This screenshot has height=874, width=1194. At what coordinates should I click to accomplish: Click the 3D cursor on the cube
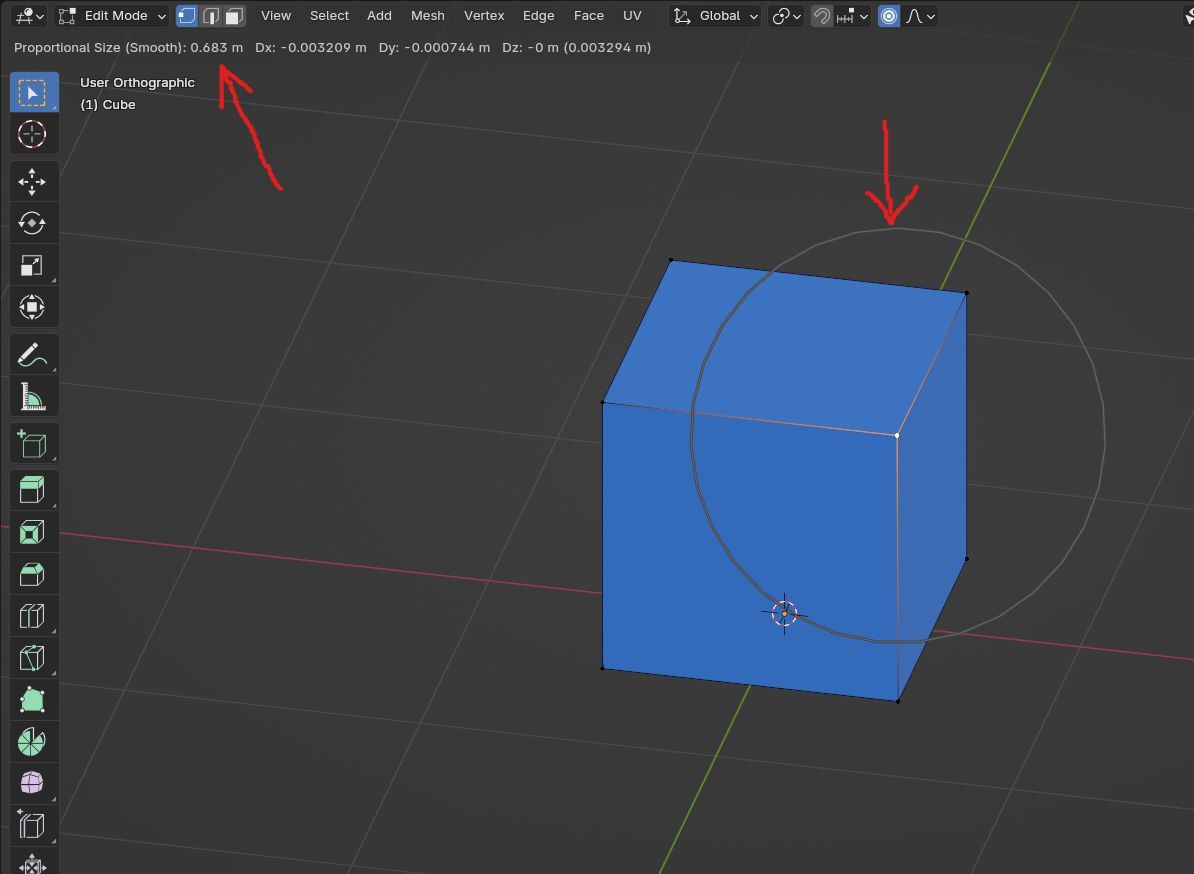784,613
